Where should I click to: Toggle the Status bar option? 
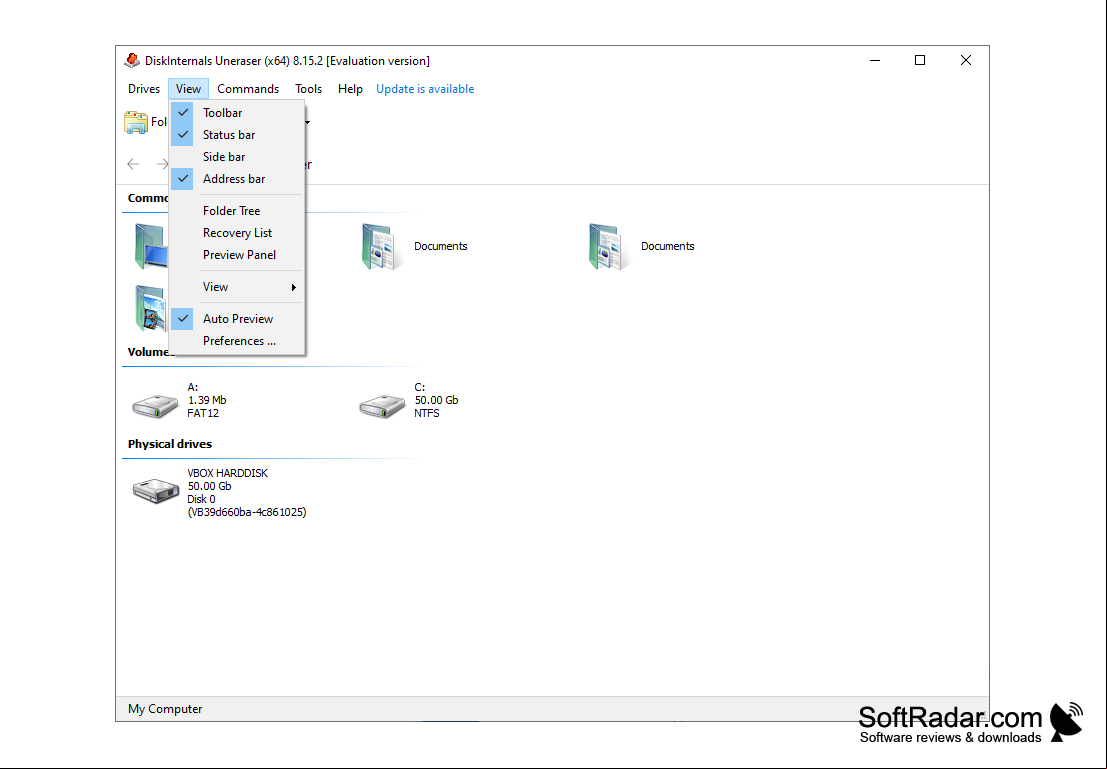click(x=237, y=135)
